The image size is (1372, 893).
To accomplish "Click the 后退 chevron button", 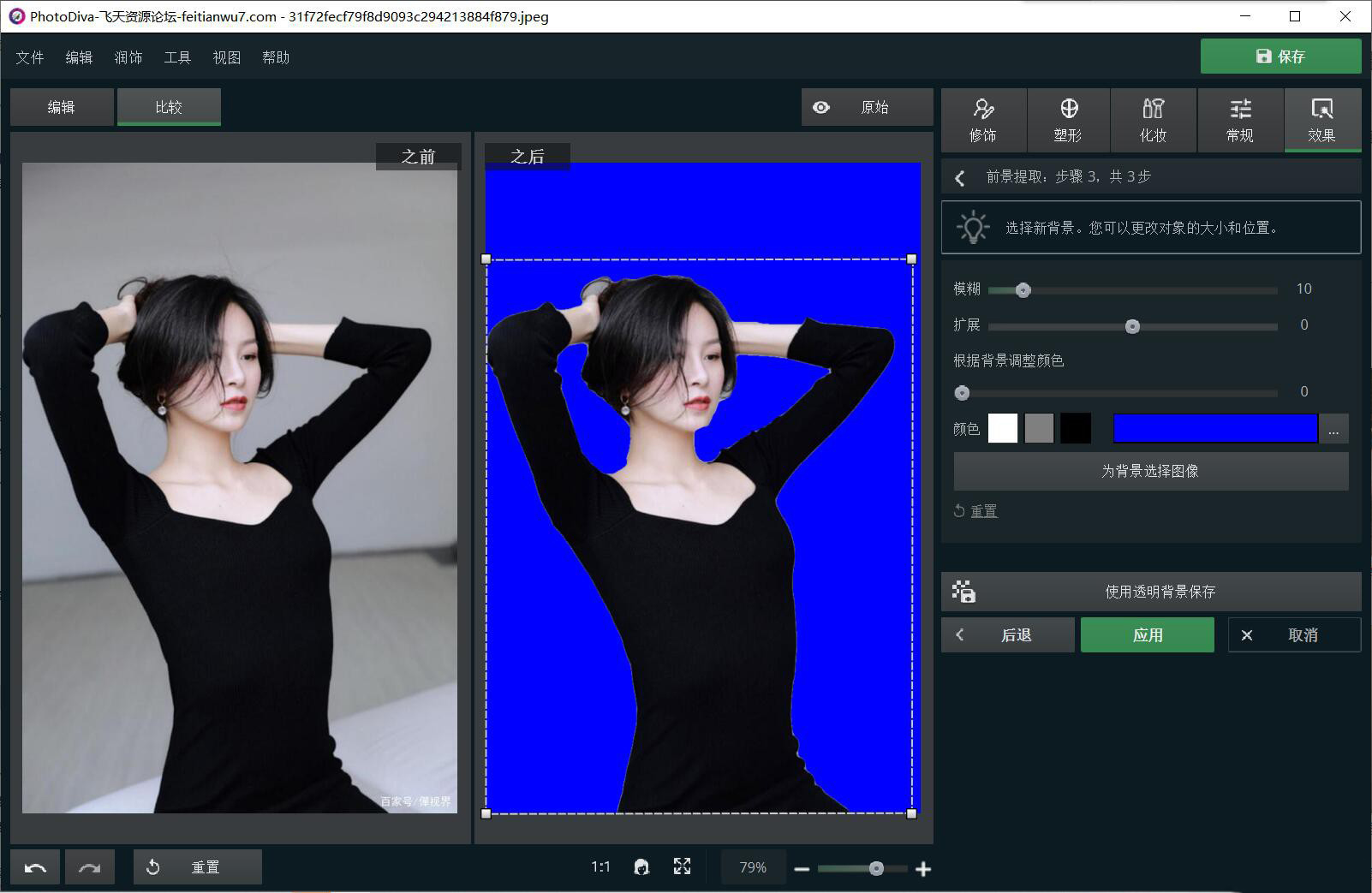I will pyautogui.click(x=1007, y=634).
